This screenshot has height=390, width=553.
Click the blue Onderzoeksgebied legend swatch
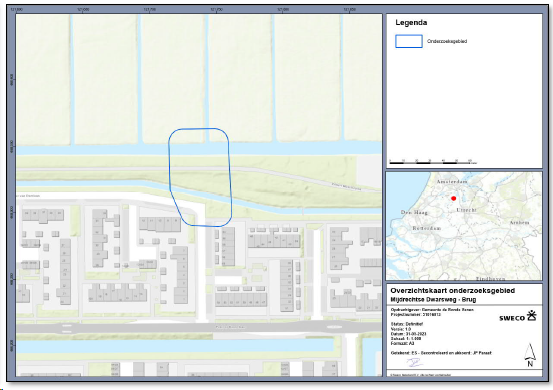409,41
